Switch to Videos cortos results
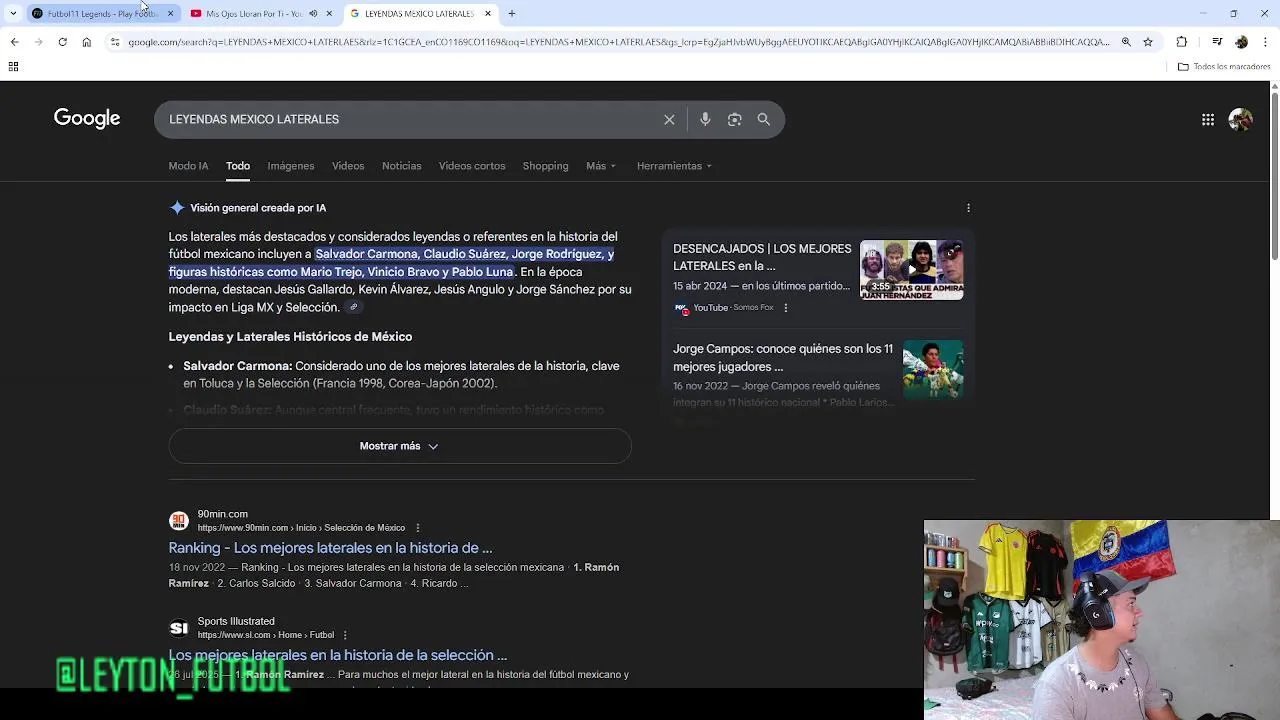 click(472, 166)
